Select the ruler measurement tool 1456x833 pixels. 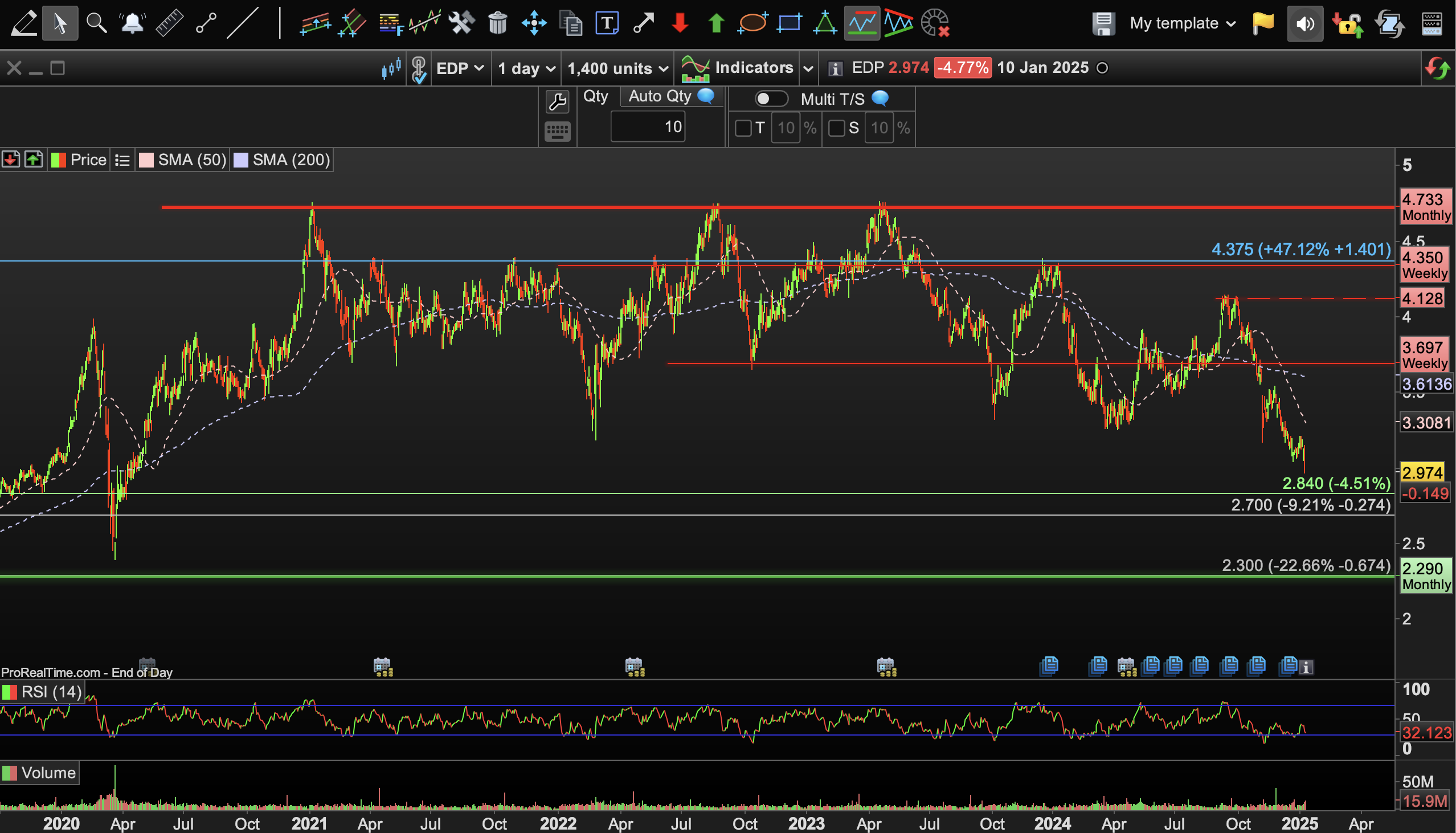pyautogui.click(x=169, y=23)
